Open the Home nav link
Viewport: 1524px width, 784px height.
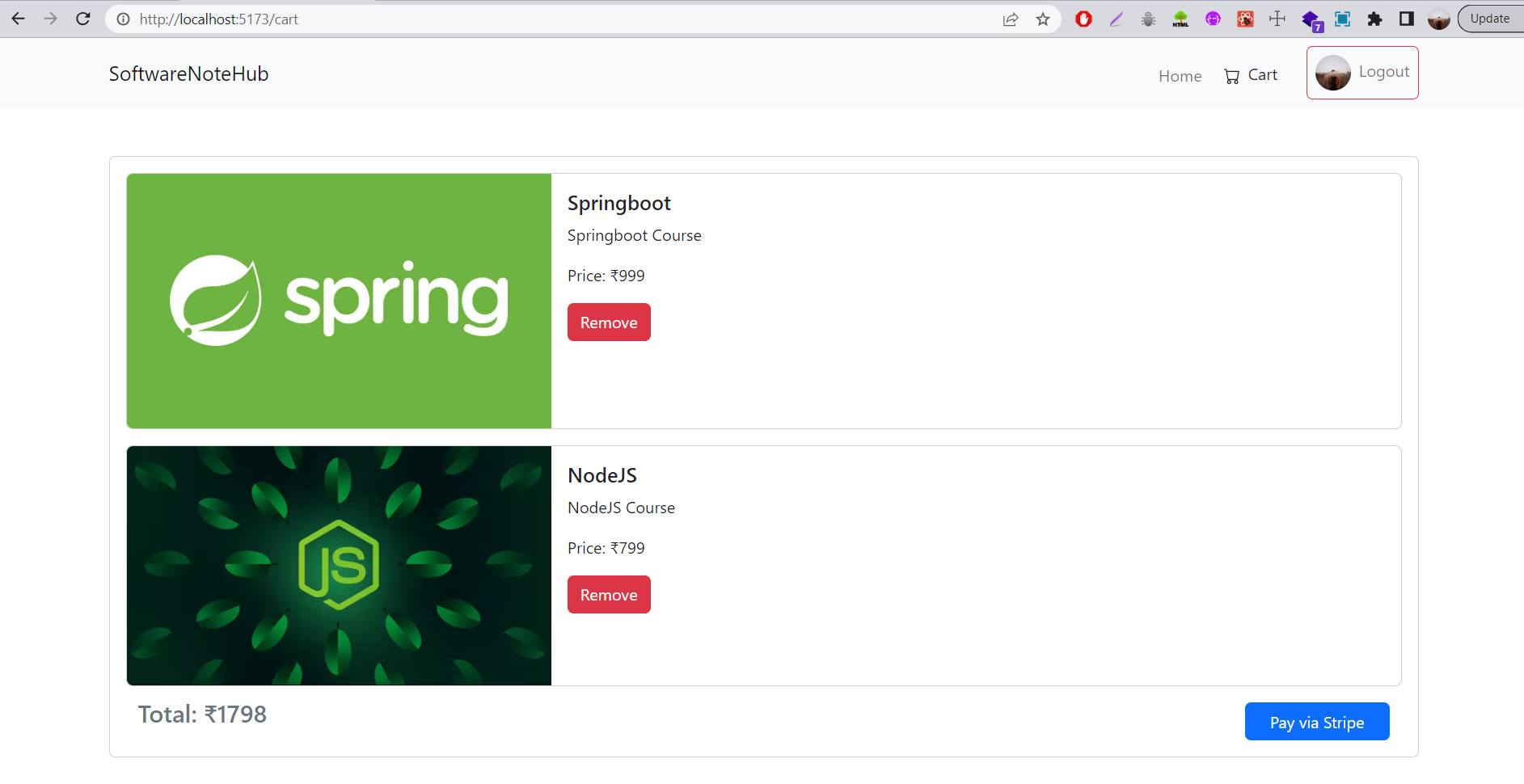tap(1180, 76)
